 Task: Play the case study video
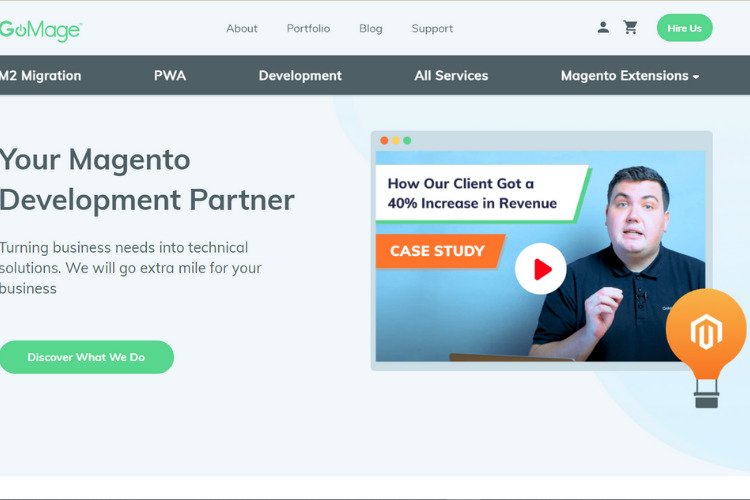540,268
